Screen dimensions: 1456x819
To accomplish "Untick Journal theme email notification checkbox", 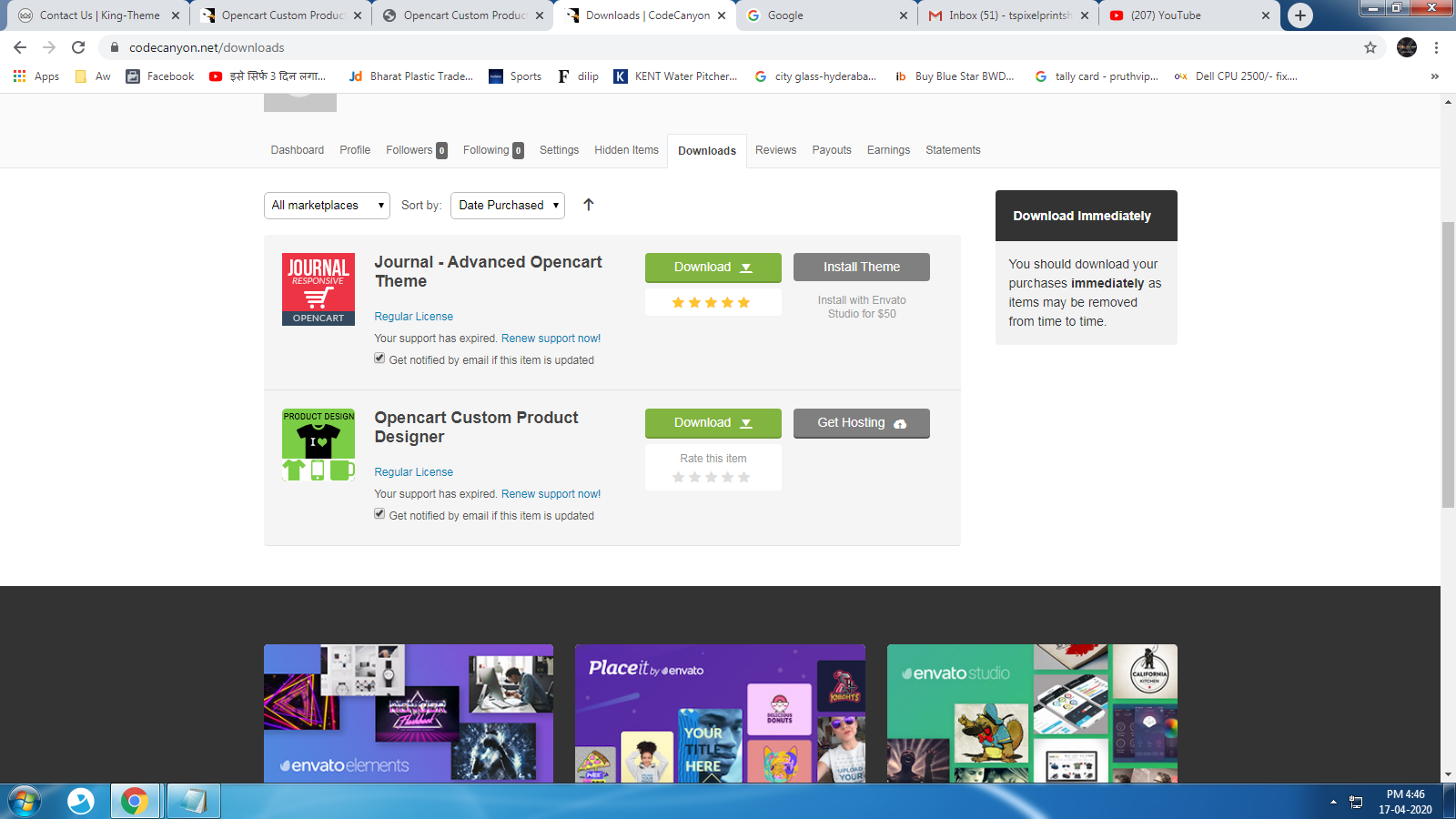I will pos(379,359).
